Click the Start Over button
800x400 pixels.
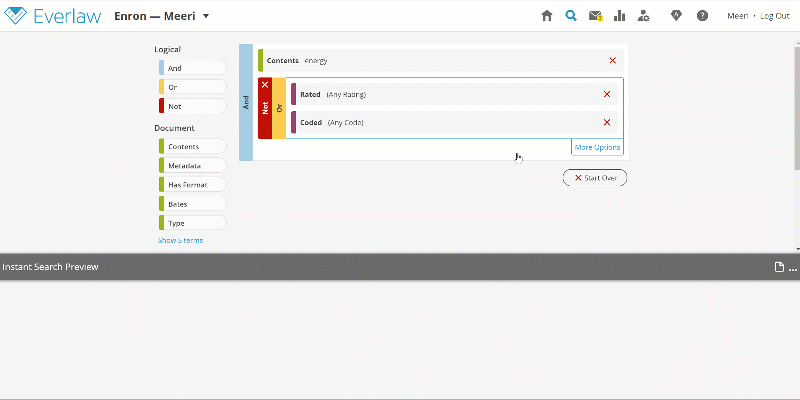click(595, 178)
